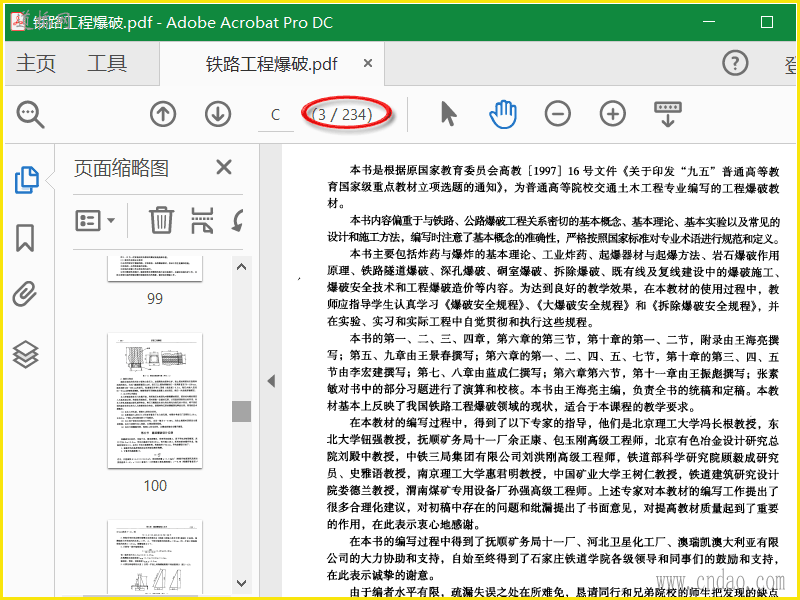Screen dimensions: 800x600
Task: Activate the hand pan tool
Action: (503, 114)
